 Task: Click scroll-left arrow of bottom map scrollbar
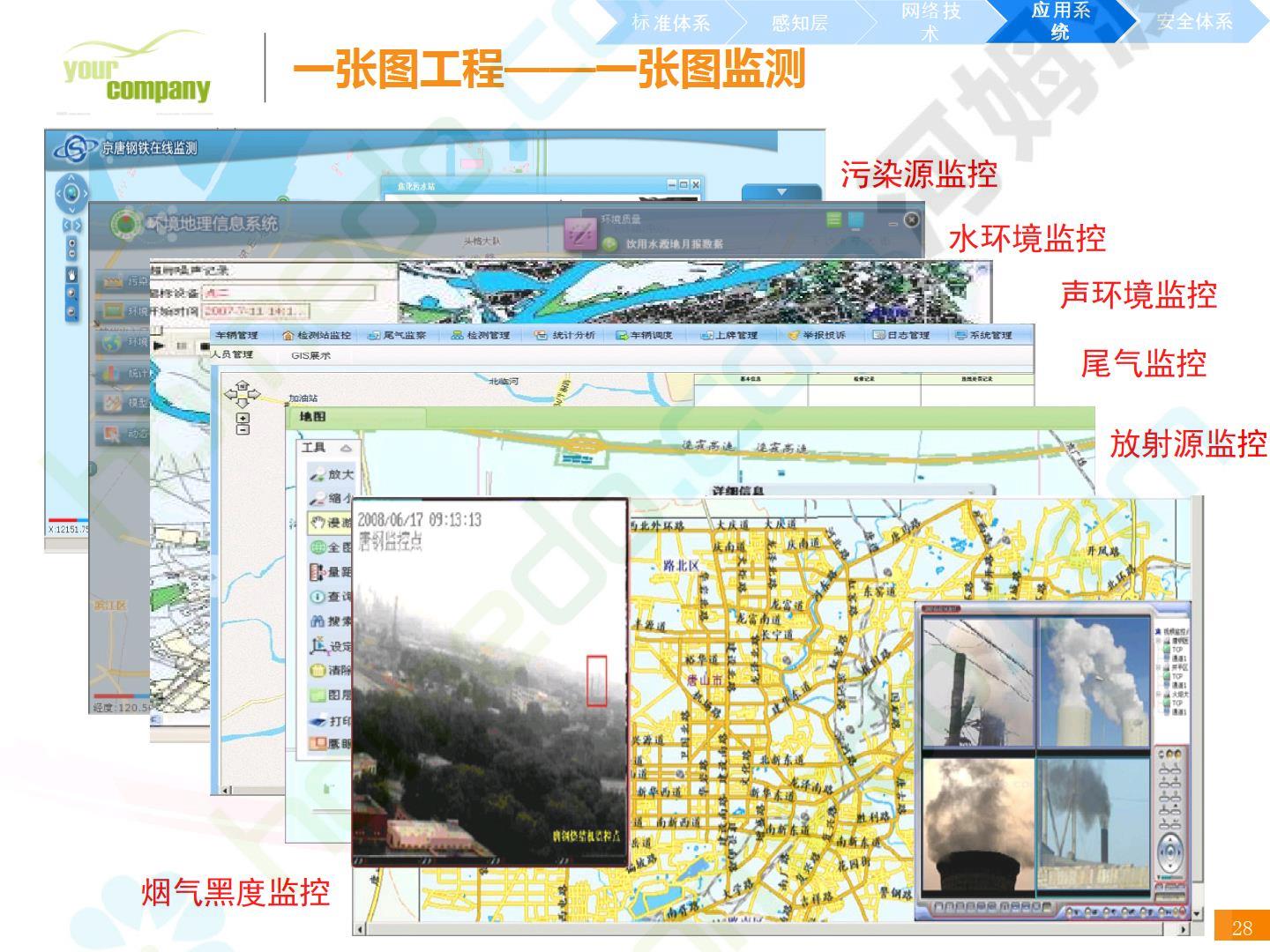pyautogui.click(x=358, y=929)
